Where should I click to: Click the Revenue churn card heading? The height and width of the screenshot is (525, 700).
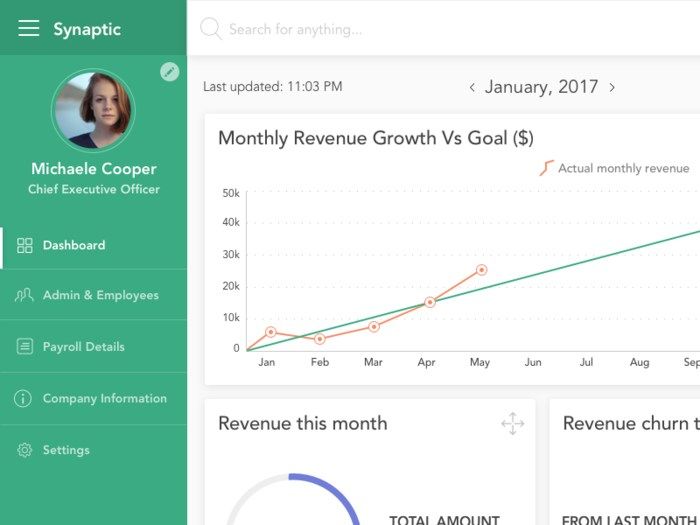[631, 423]
